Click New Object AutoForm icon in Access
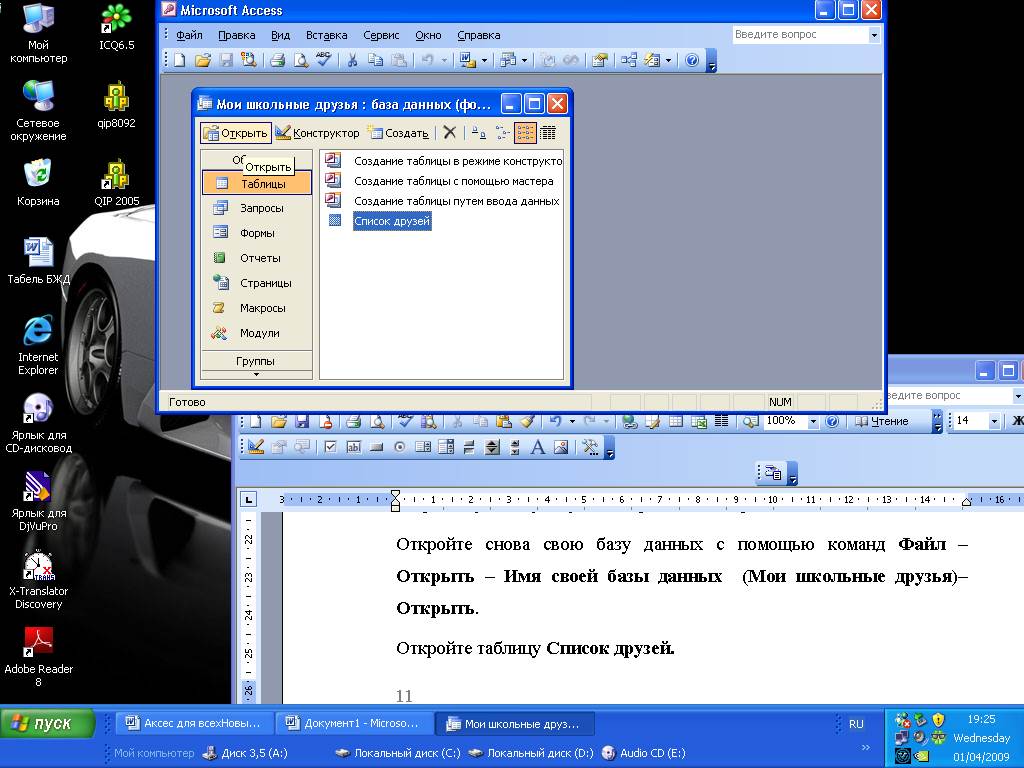This screenshot has height=768, width=1024. 652,61
